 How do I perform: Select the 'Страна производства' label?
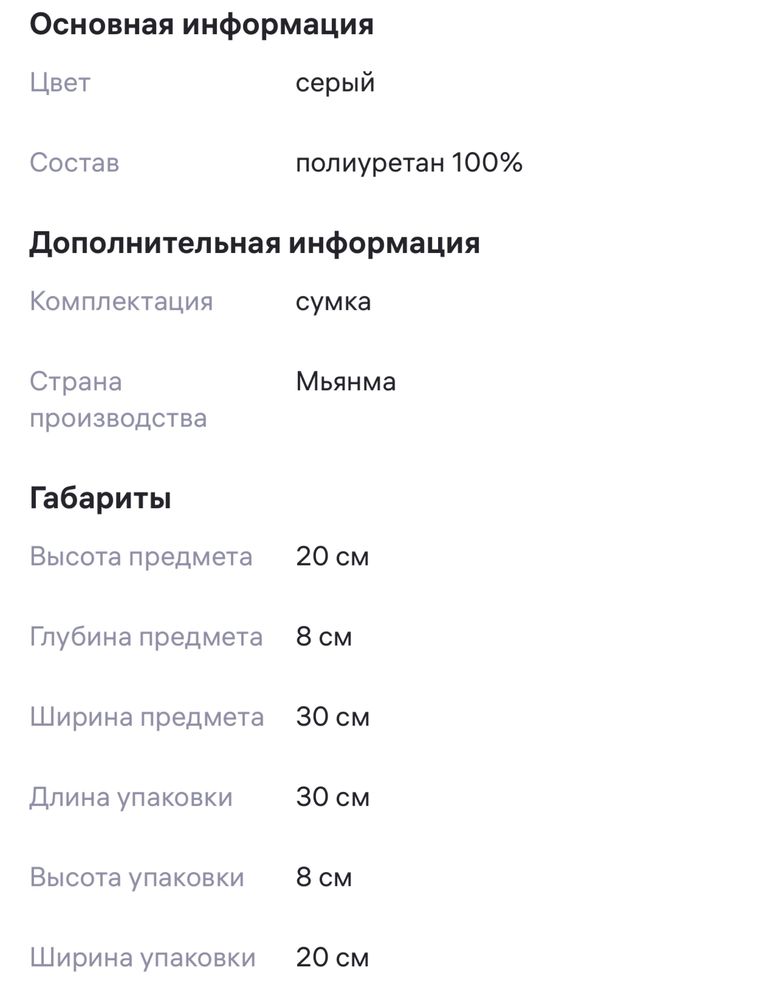pos(118,400)
